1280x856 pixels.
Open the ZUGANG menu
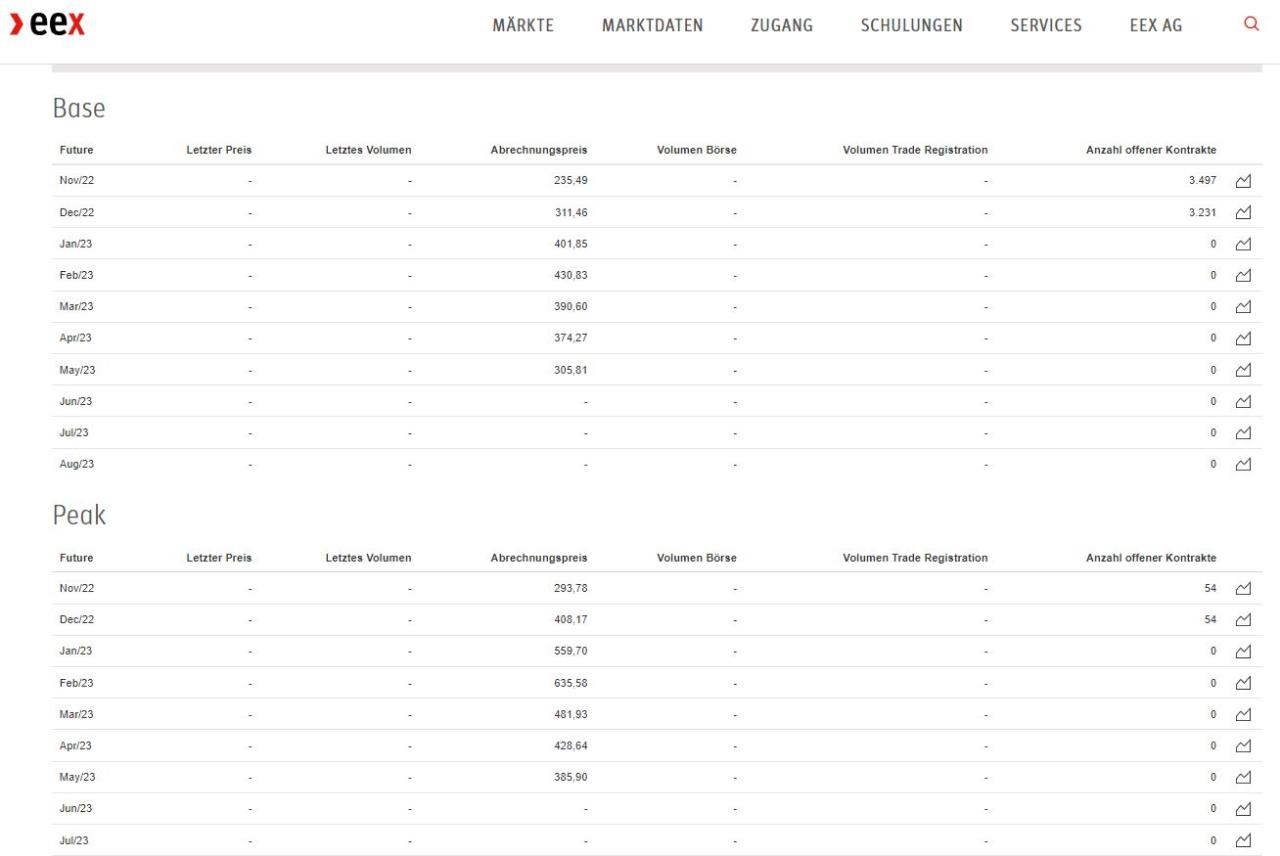click(782, 26)
